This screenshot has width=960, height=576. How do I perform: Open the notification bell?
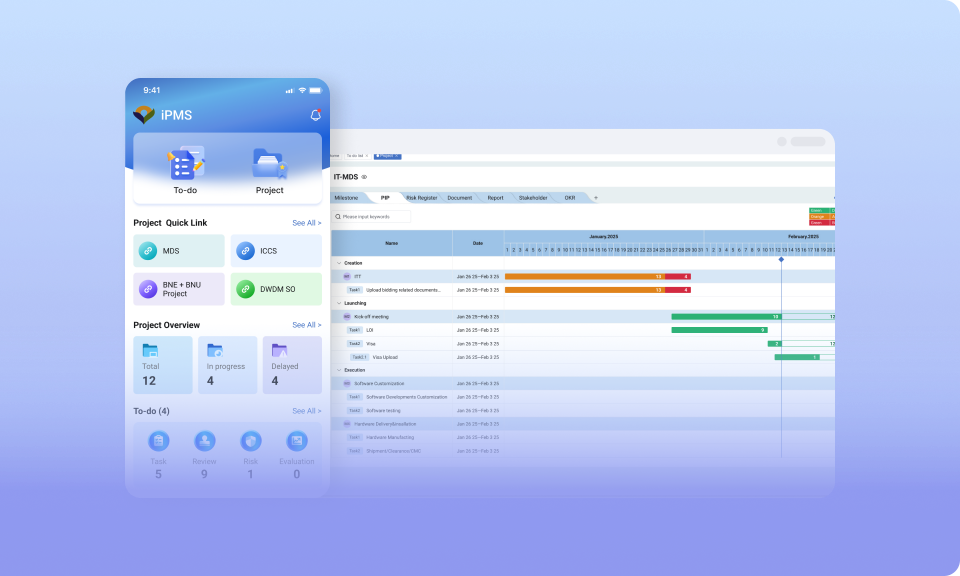315,115
